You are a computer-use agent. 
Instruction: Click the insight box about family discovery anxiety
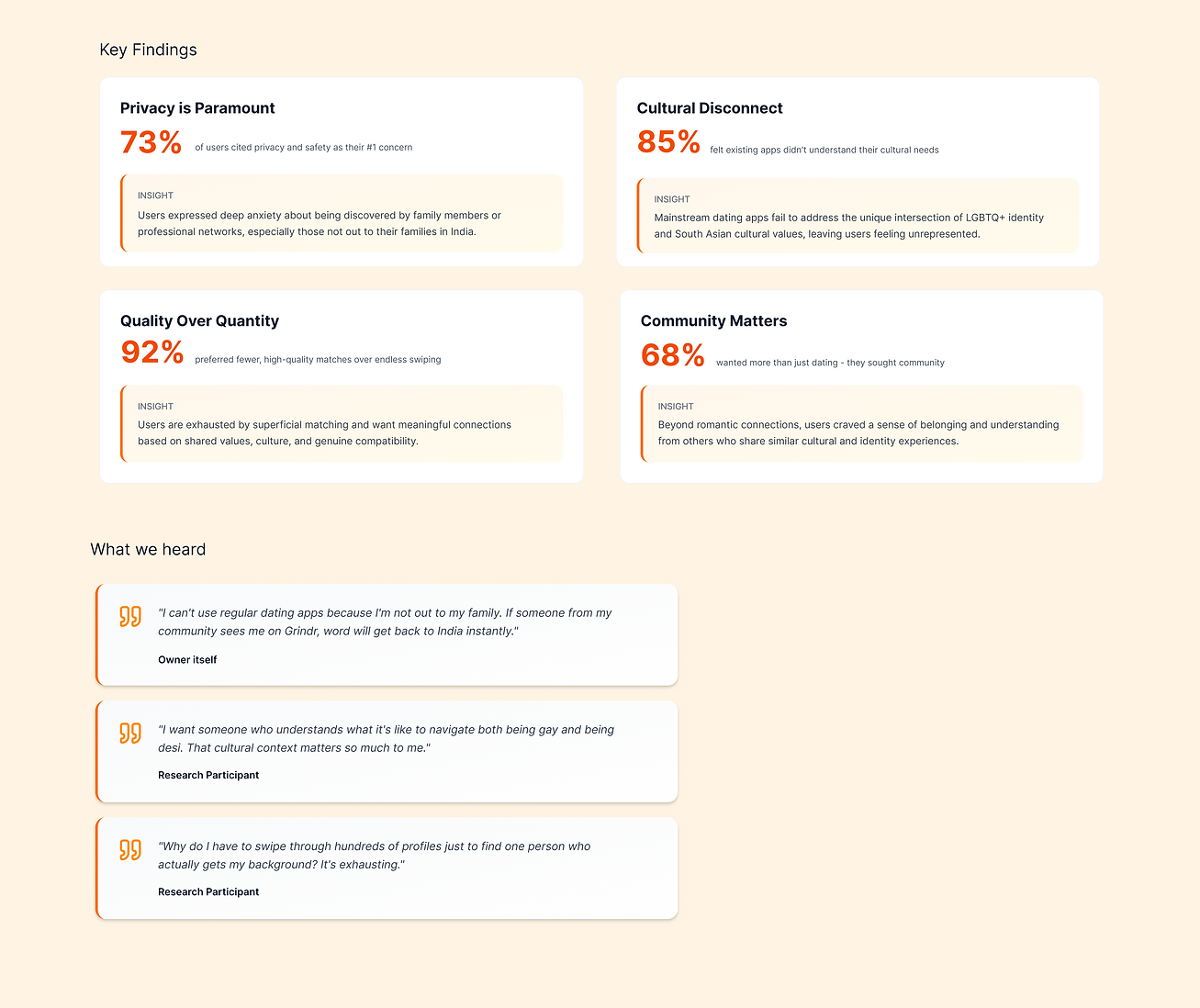(342, 213)
